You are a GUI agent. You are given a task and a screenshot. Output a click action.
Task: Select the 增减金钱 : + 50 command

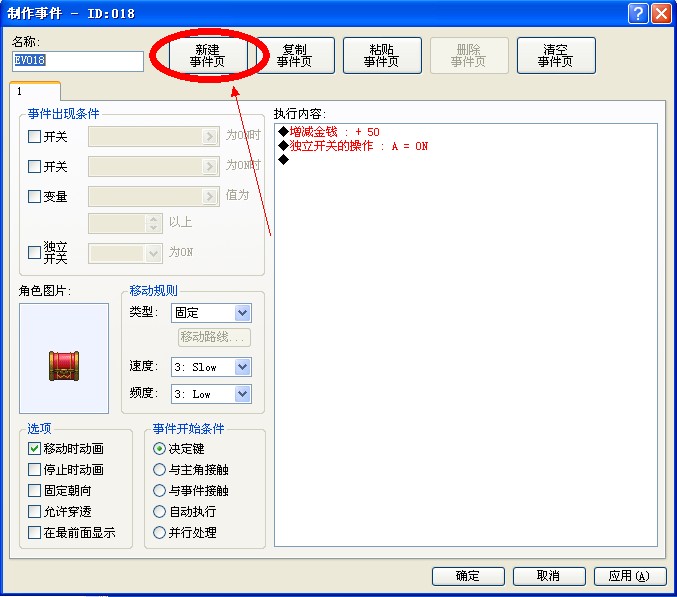[329, 132]
